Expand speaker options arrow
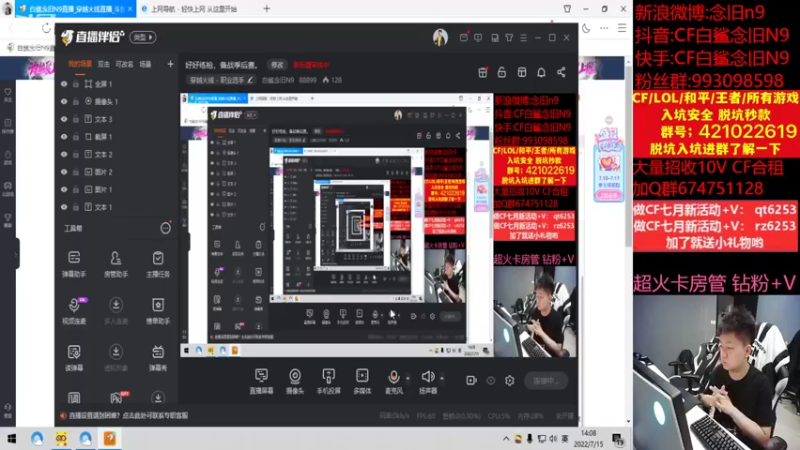The image size is (800, 450). pyautogui.click(x=442, y=378)
